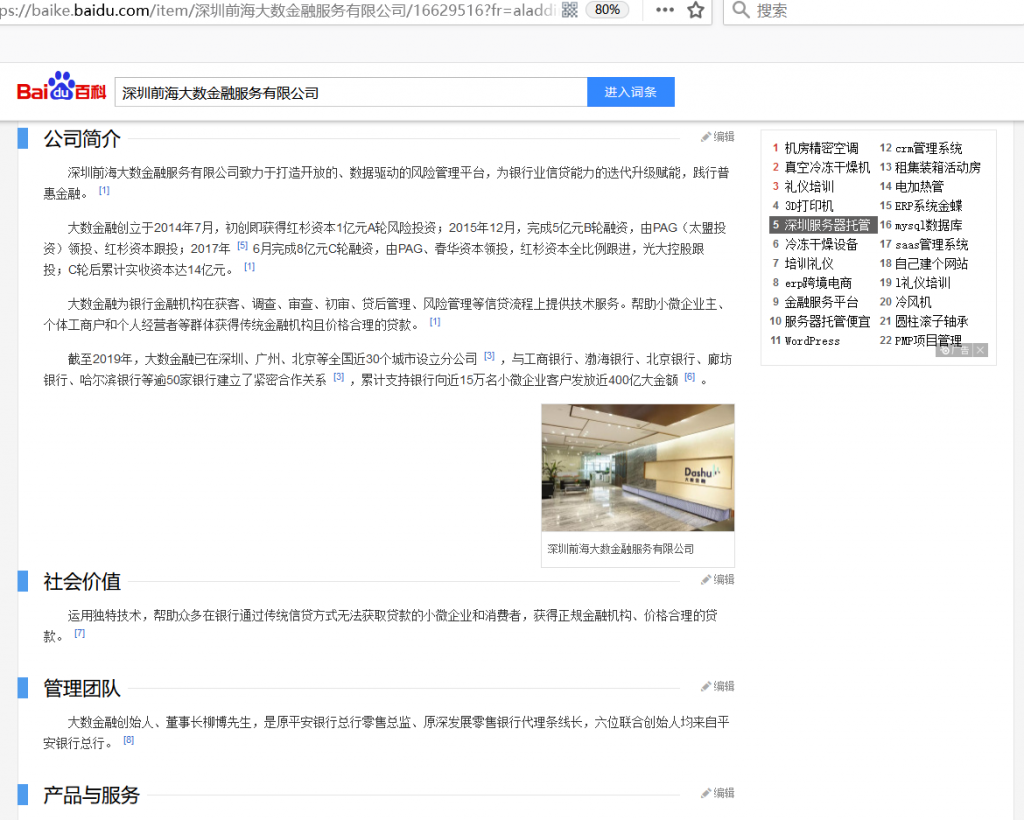Close the sidebar advertisement
Image resolution: width=1024 pixels, height=820 pixels.
point(980,350)
